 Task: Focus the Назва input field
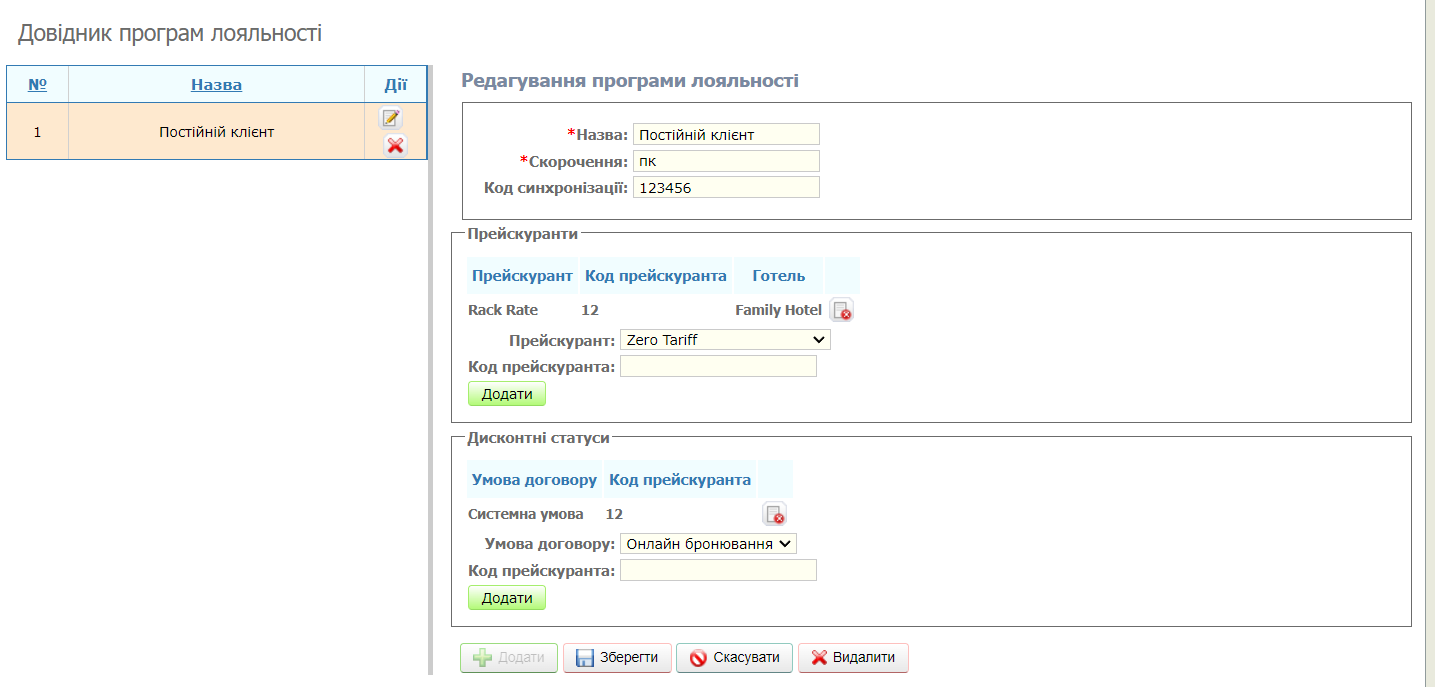tap(726, 134)
